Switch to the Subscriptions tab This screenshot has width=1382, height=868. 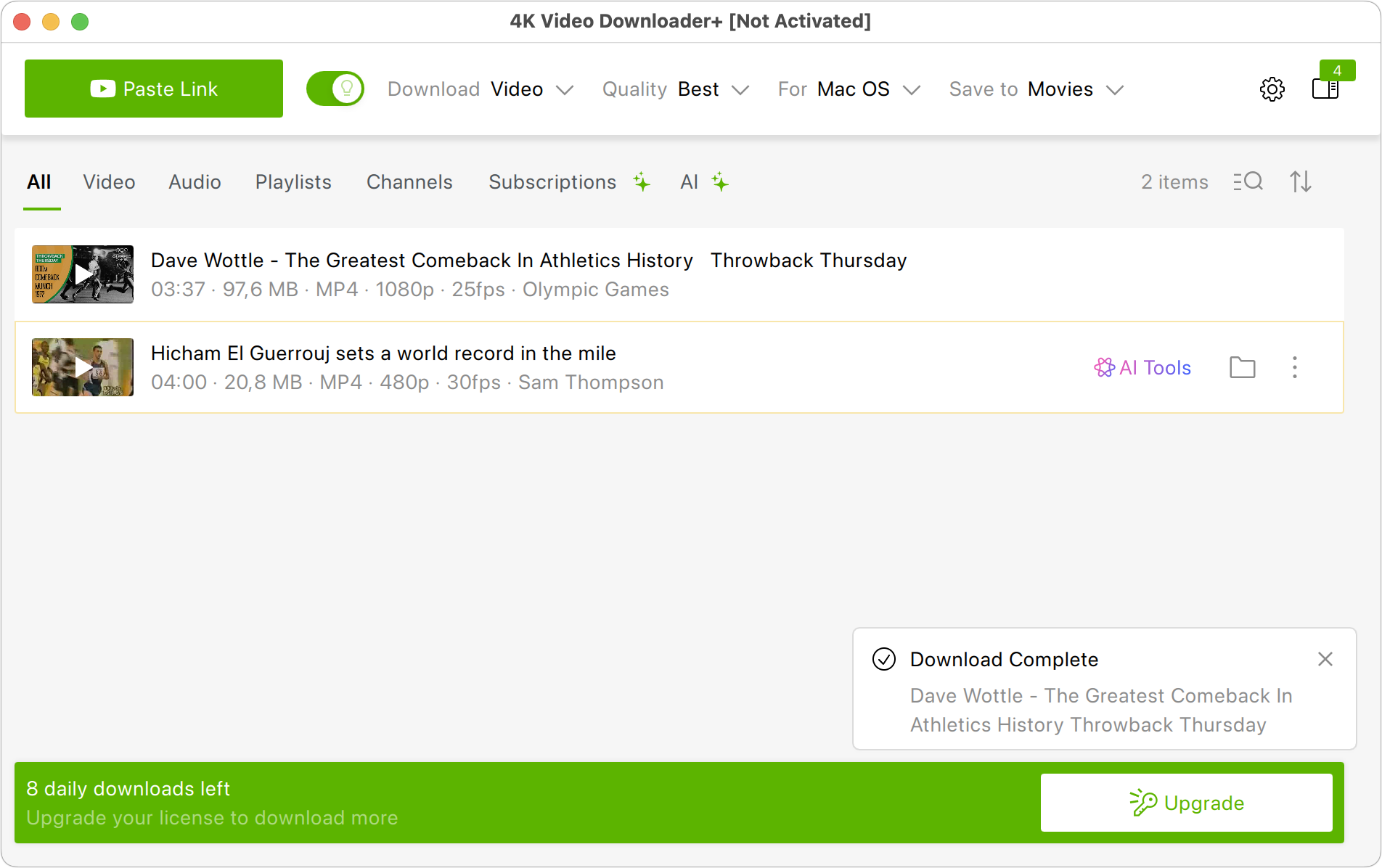(x=552, y=182)
